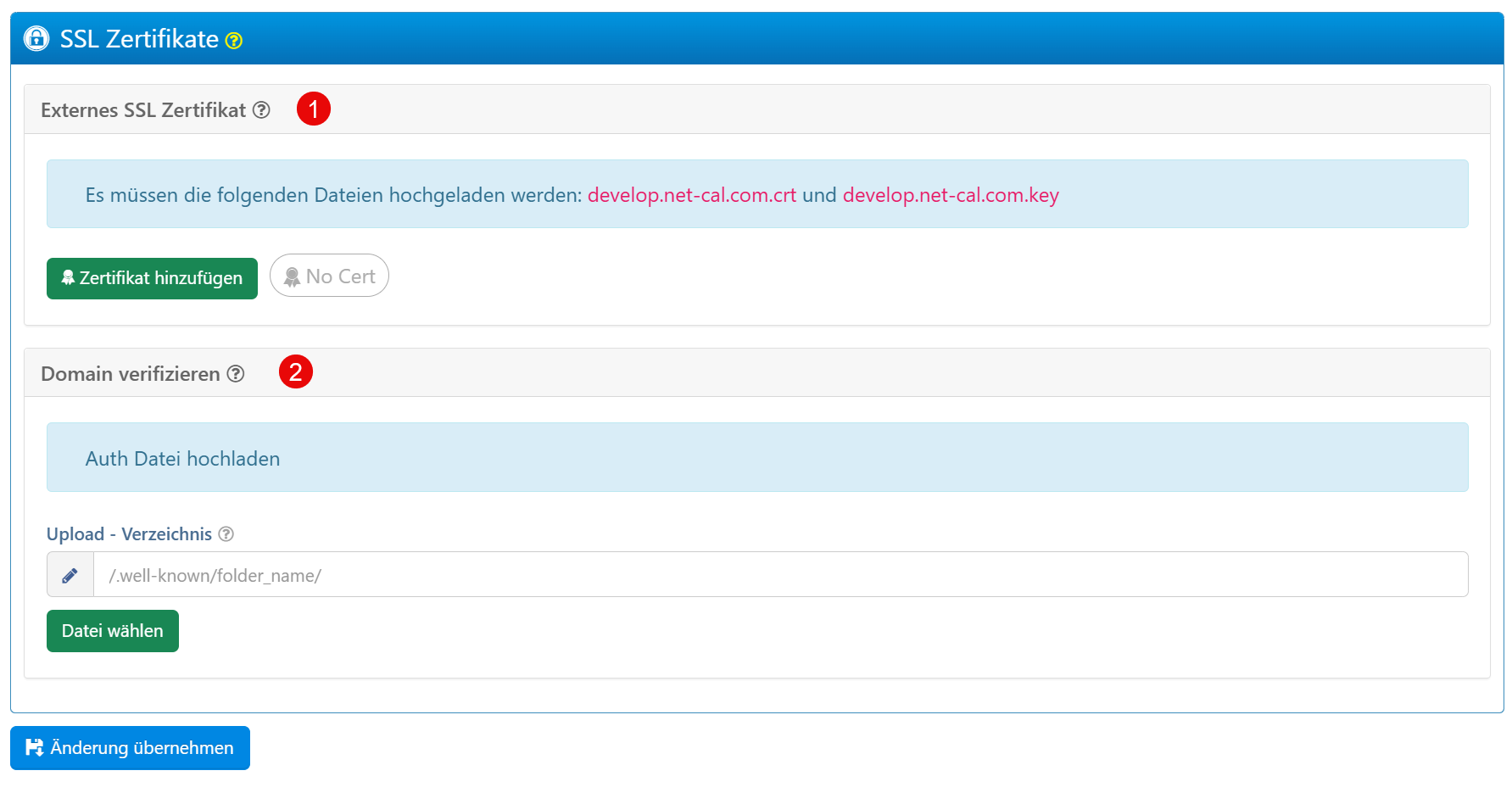Click the No Cert status pill
The image size is (1512, 793).
pyautogui.click(x=329, y=276)
